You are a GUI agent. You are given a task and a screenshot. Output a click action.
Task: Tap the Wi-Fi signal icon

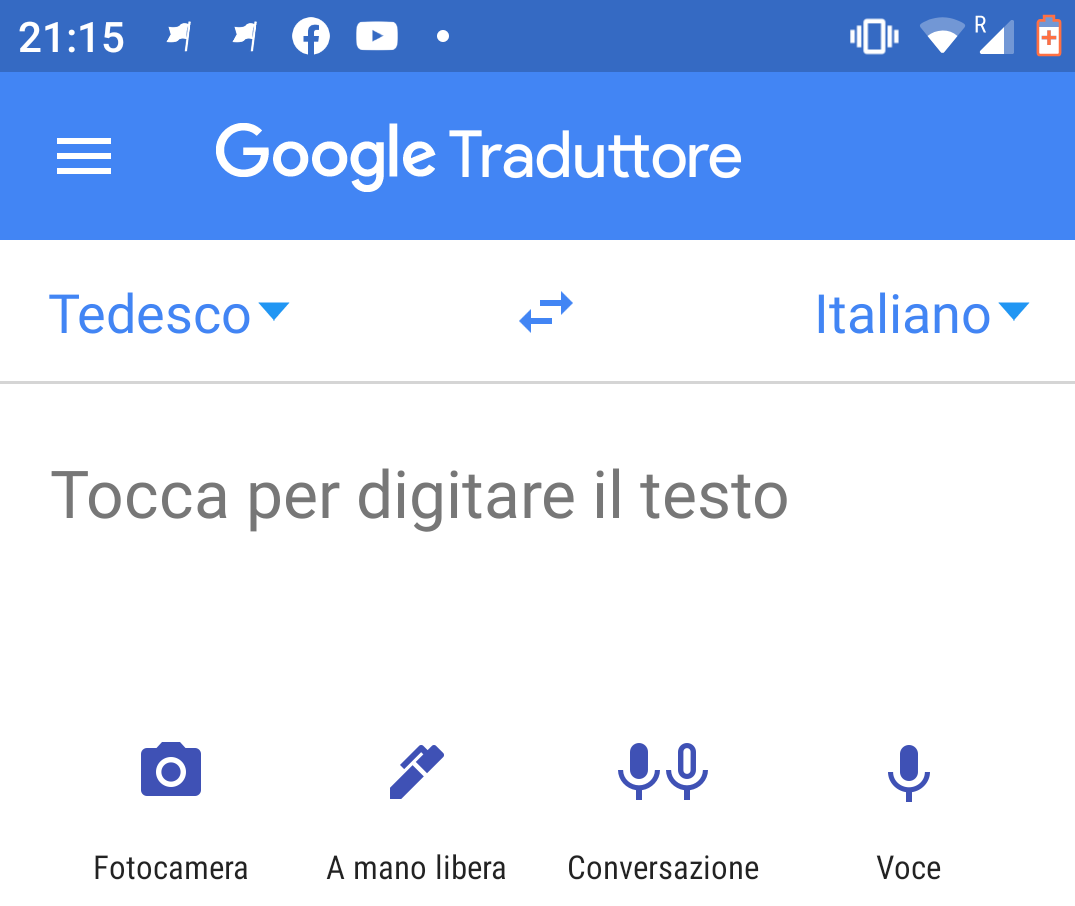point(942,36)
